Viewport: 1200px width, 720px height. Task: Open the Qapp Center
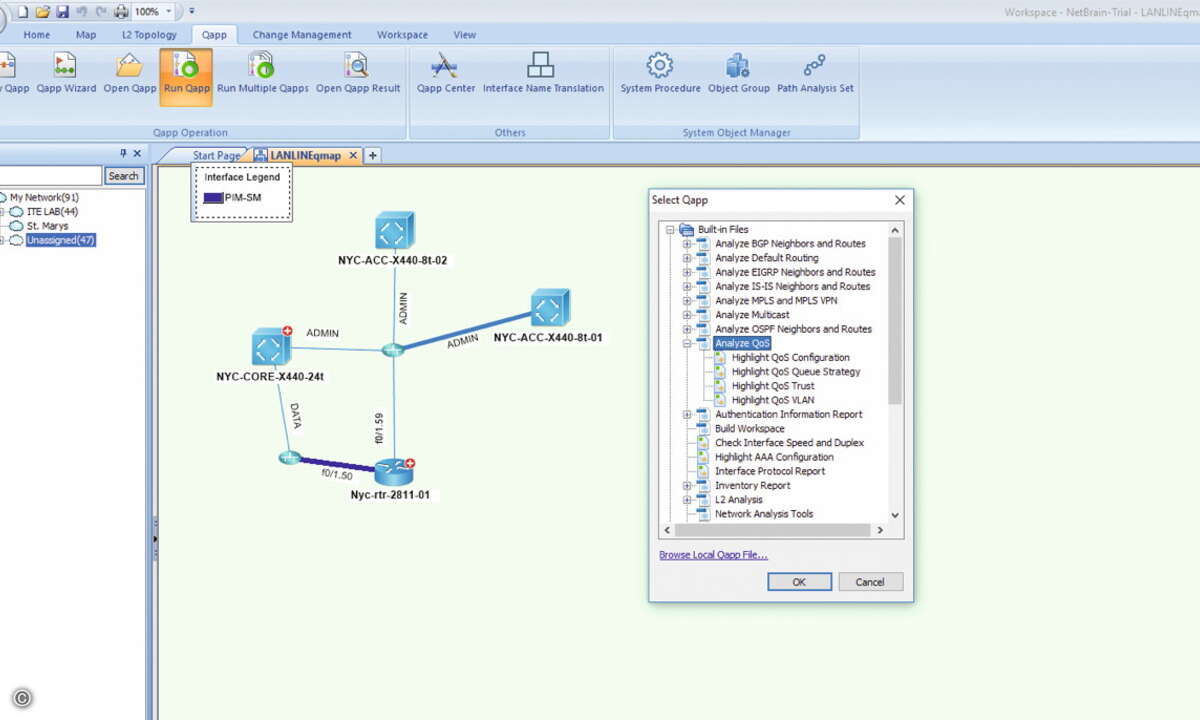[445, 75]
